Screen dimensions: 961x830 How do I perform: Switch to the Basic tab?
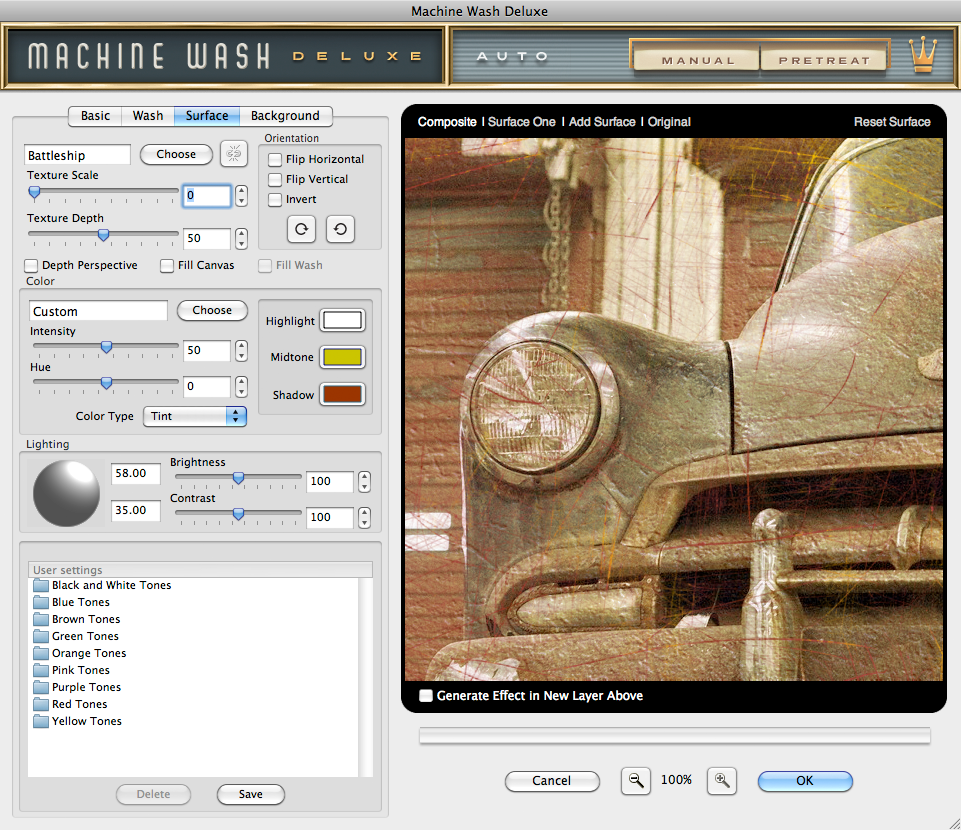click(95, 116)
